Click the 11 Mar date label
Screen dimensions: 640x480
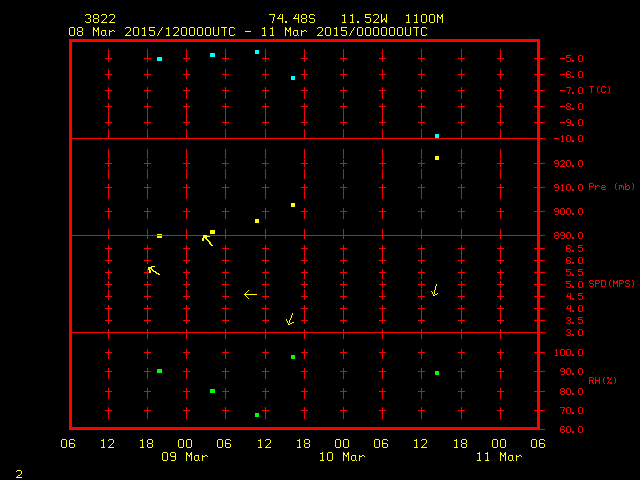point(499,457)
